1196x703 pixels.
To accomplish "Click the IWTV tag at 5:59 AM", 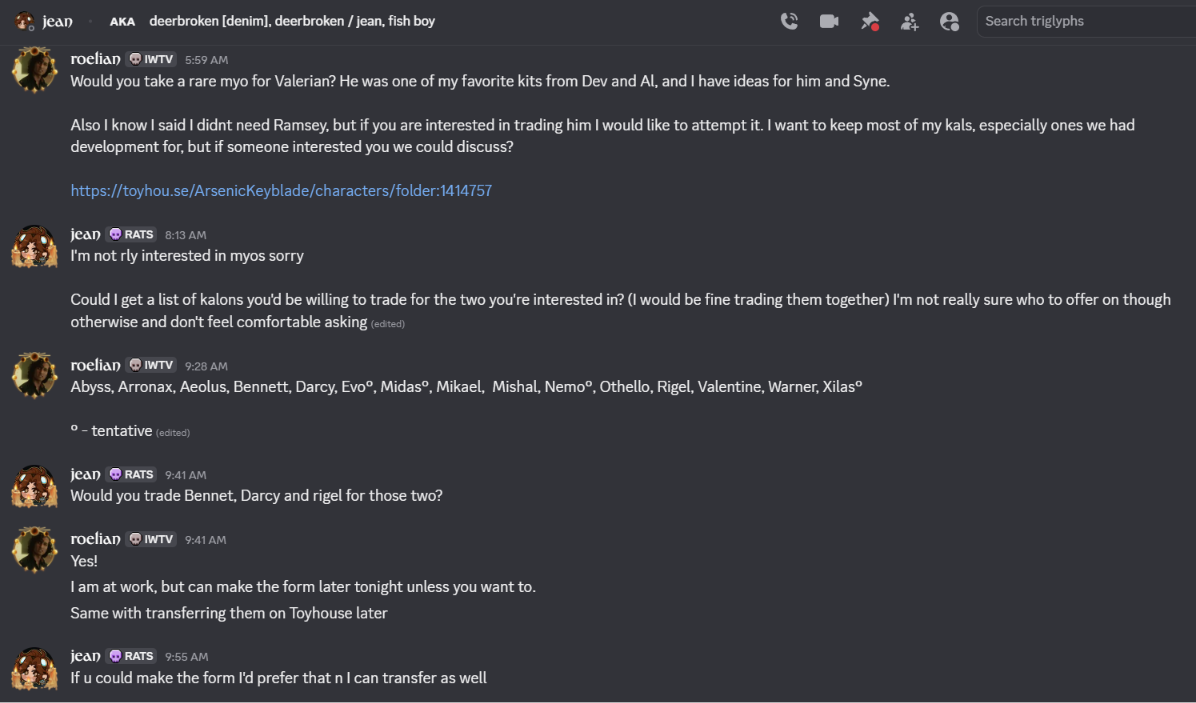I will [x=151, y=59].
